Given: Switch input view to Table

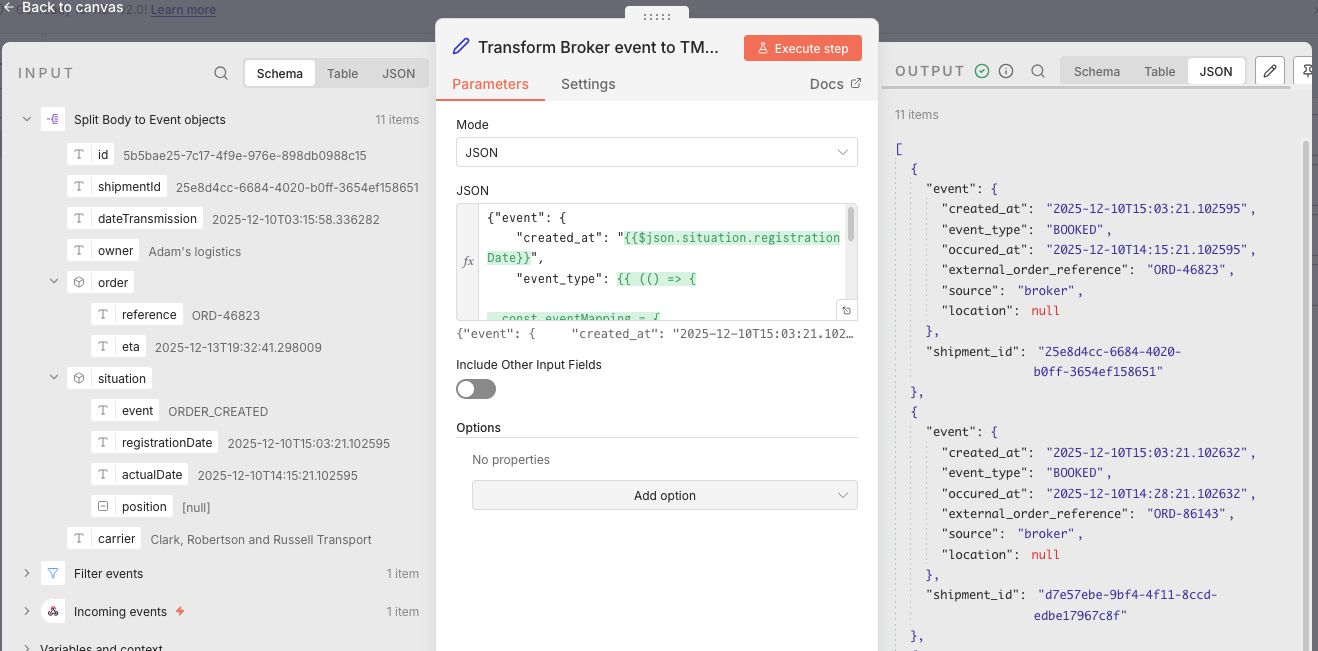Looking at the screenshot, I should 342,73.
